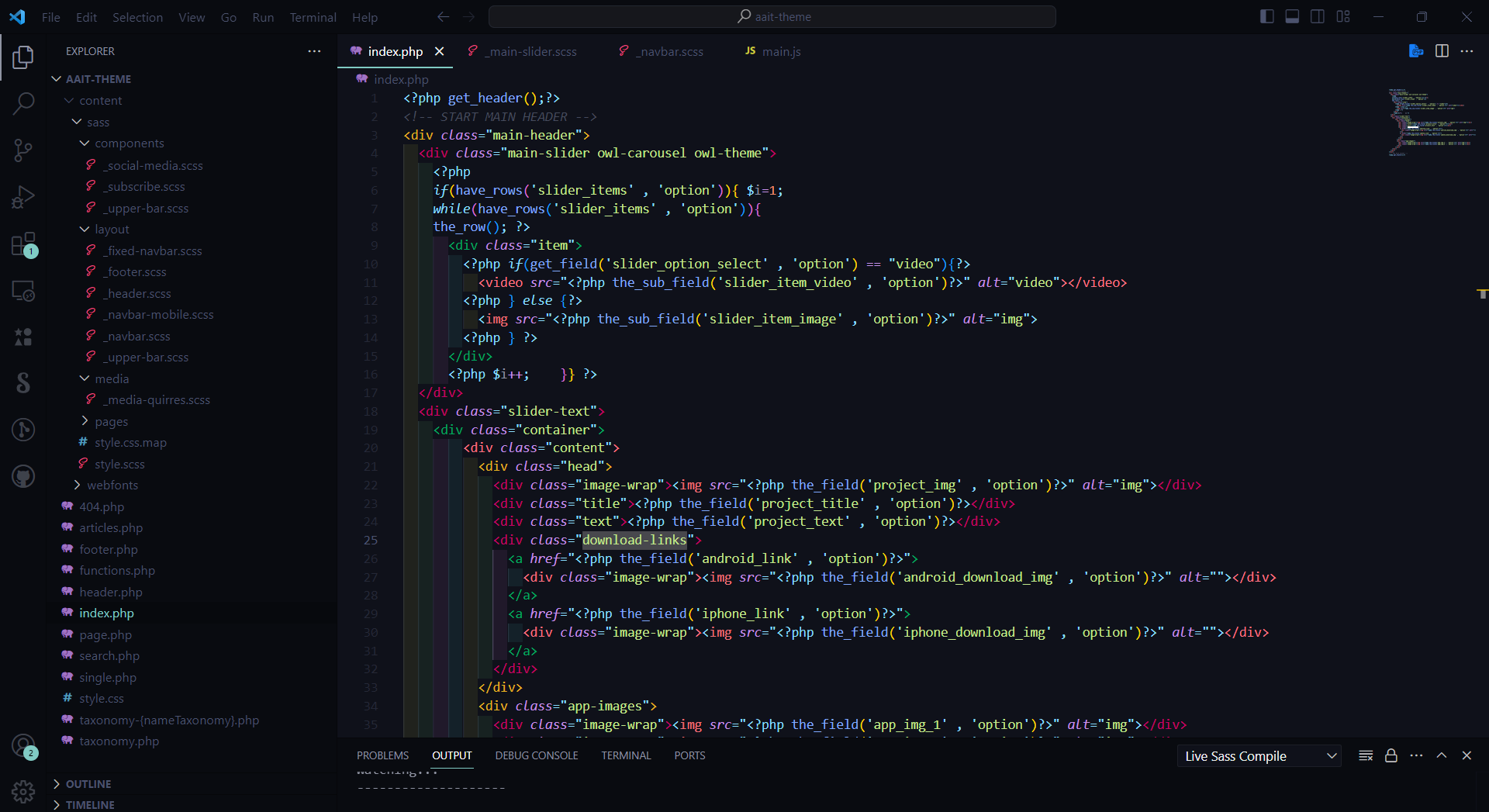Open the Manage settings gear

23,792
